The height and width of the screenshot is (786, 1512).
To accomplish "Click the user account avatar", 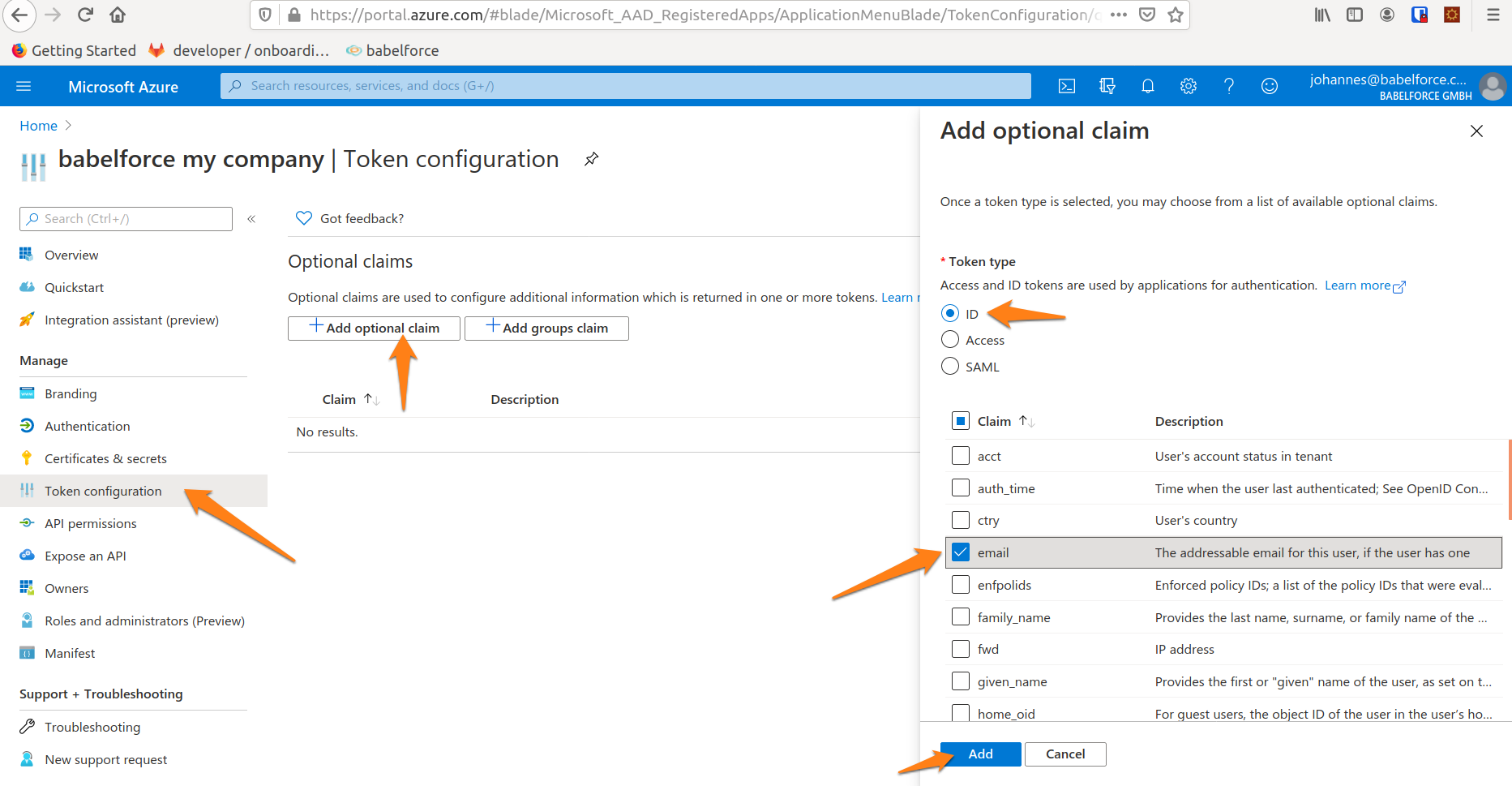I will 1492,86.
